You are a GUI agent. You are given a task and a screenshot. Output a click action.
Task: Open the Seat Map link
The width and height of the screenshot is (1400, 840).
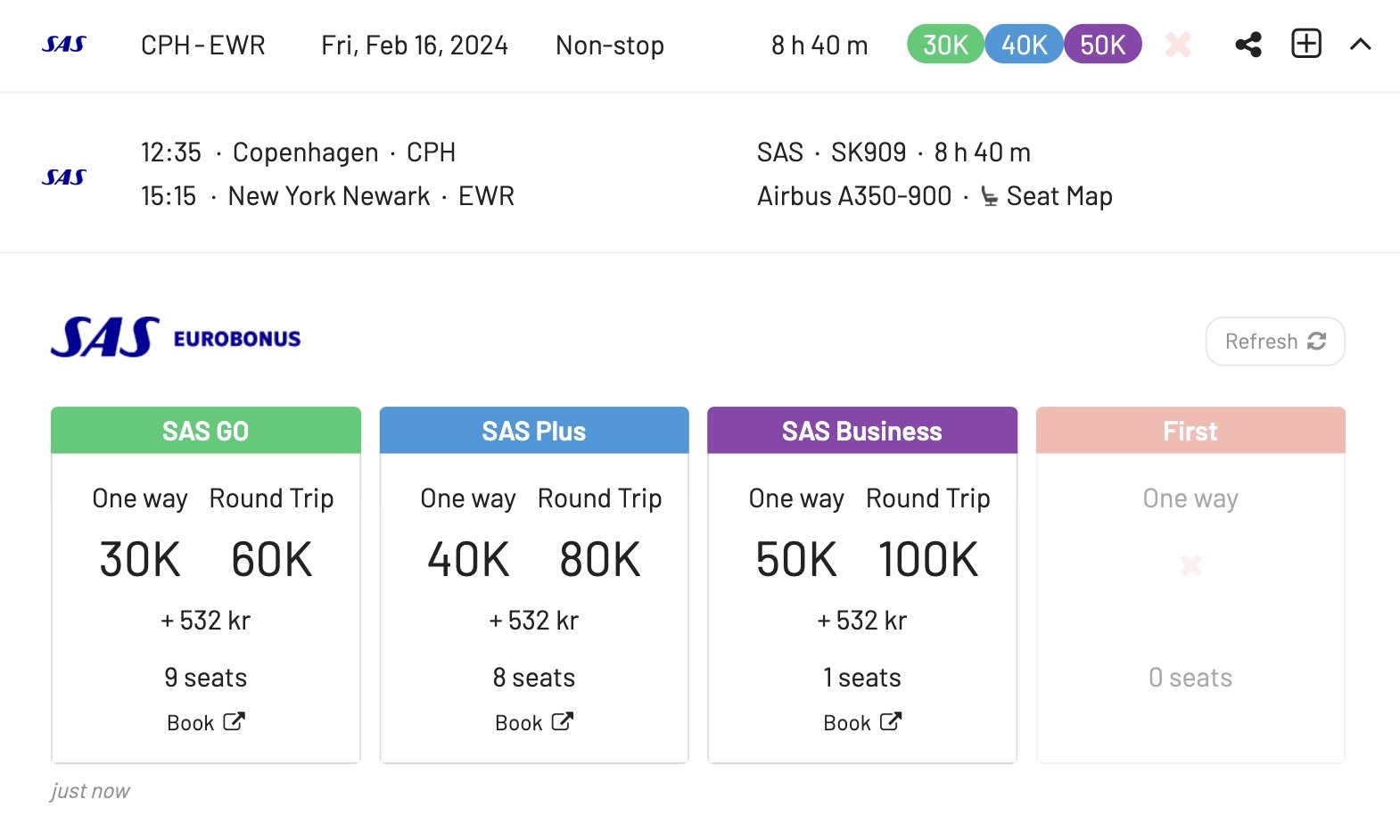(x=1059, y=196)
